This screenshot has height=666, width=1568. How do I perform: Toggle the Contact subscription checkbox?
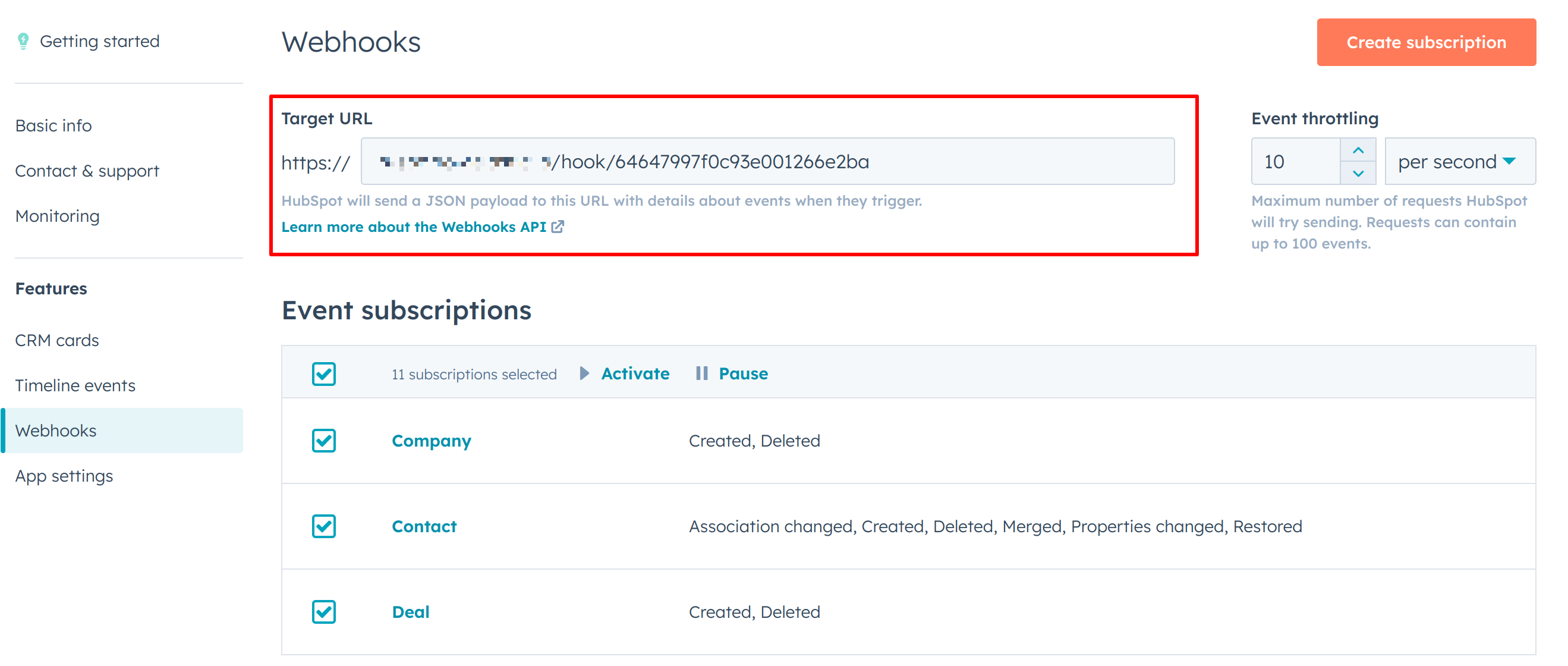click(323, 525)
